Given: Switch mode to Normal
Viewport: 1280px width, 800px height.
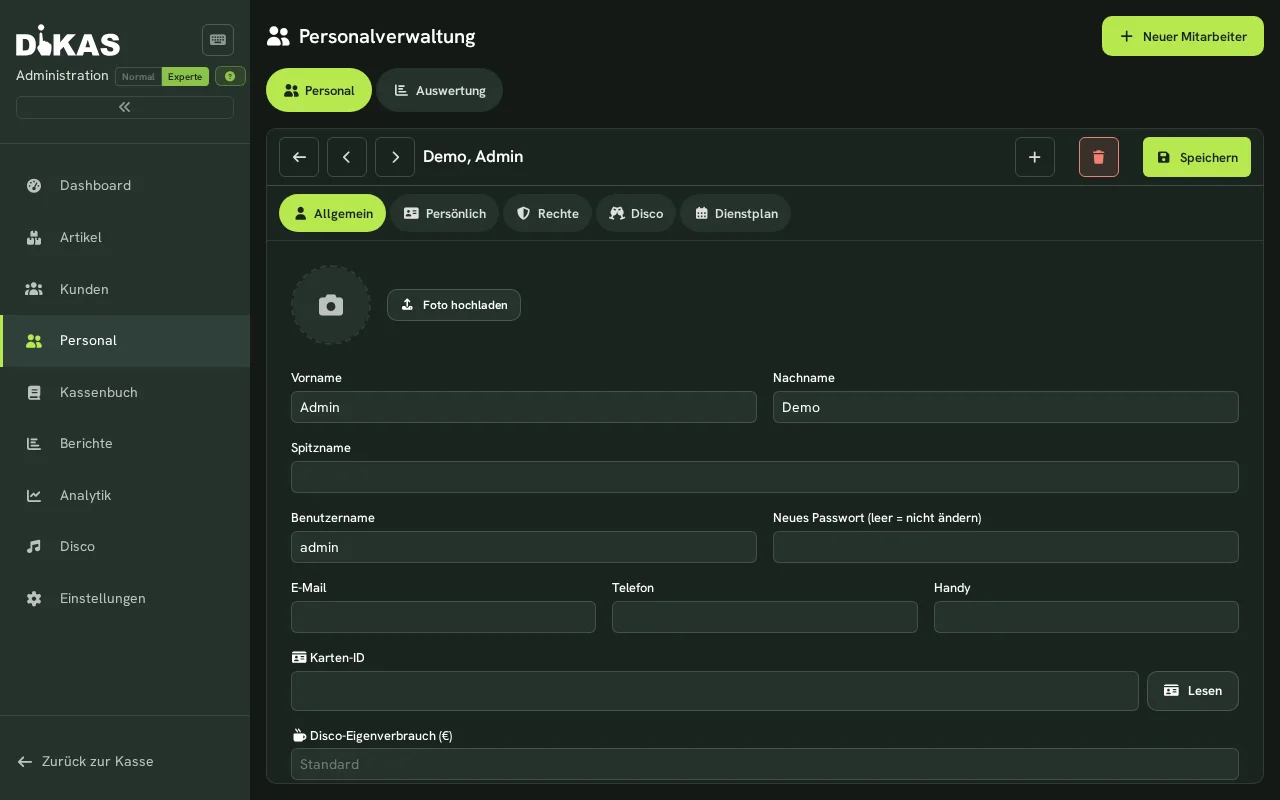Looking at the screenshot, I should tap(138, 76).
